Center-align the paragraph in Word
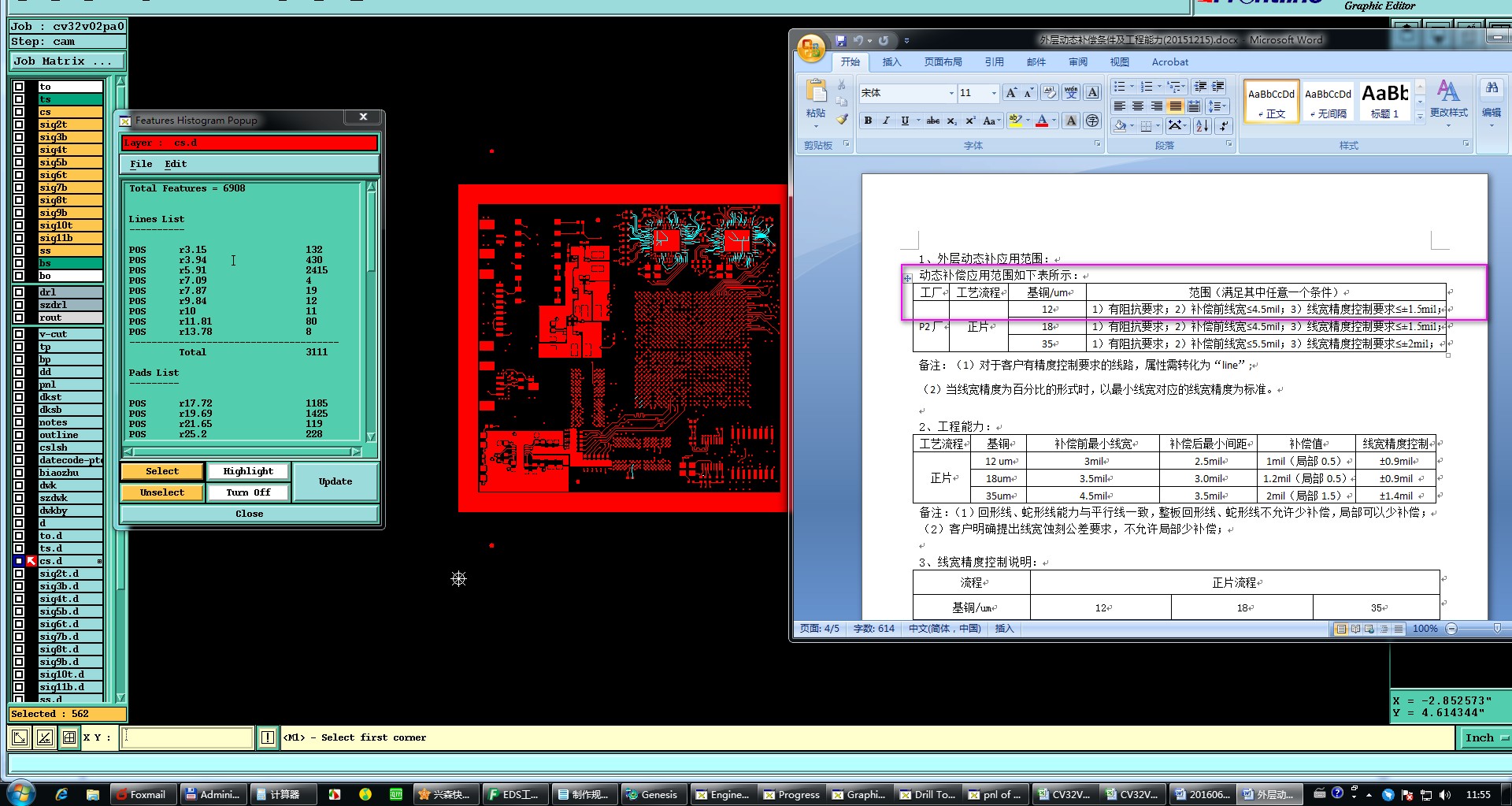Viewport: 1512px width, 806px height. pyautogui.click(x=1138, y=106)
